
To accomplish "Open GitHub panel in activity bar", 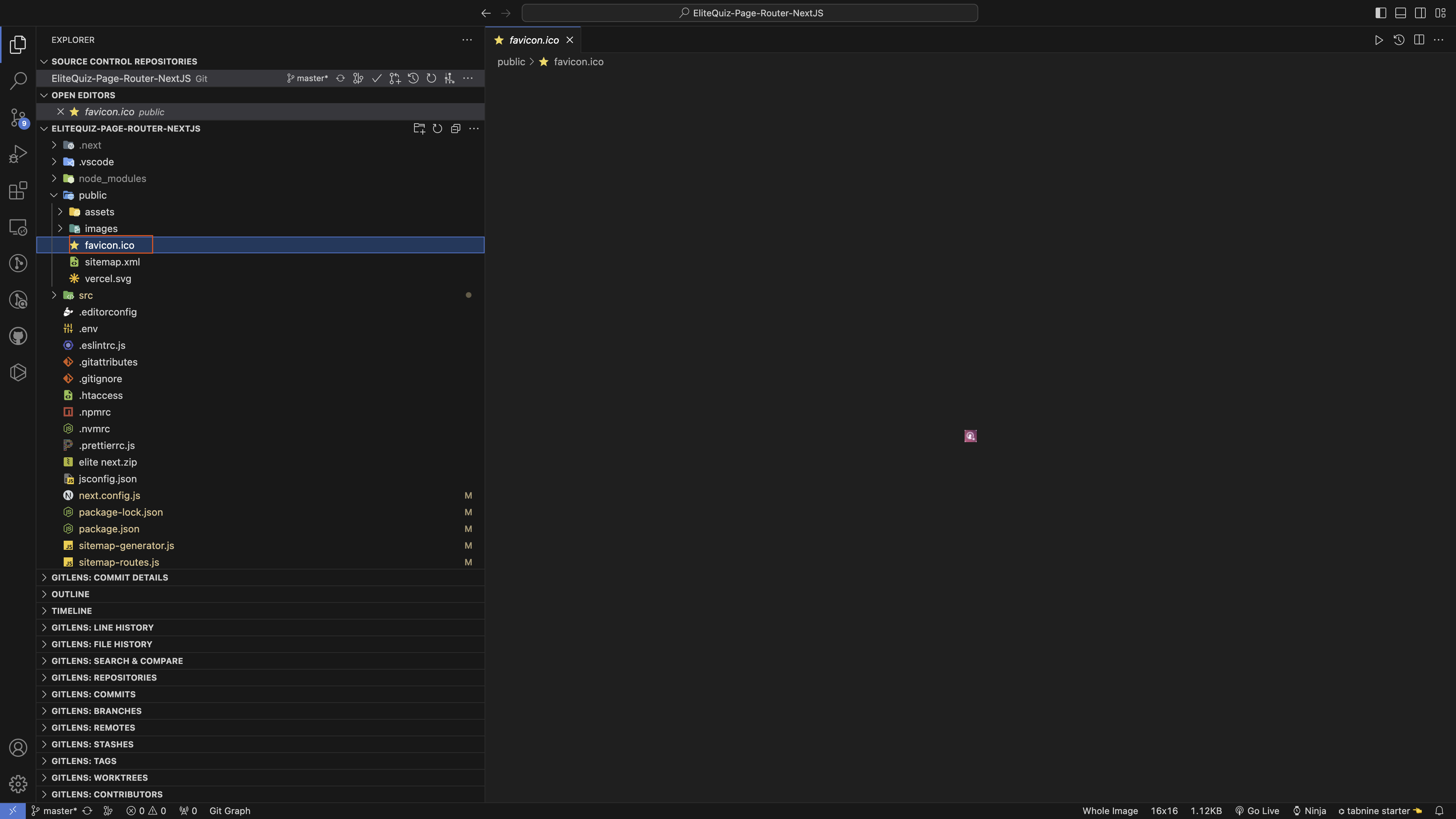I will [x=18, y=336].
